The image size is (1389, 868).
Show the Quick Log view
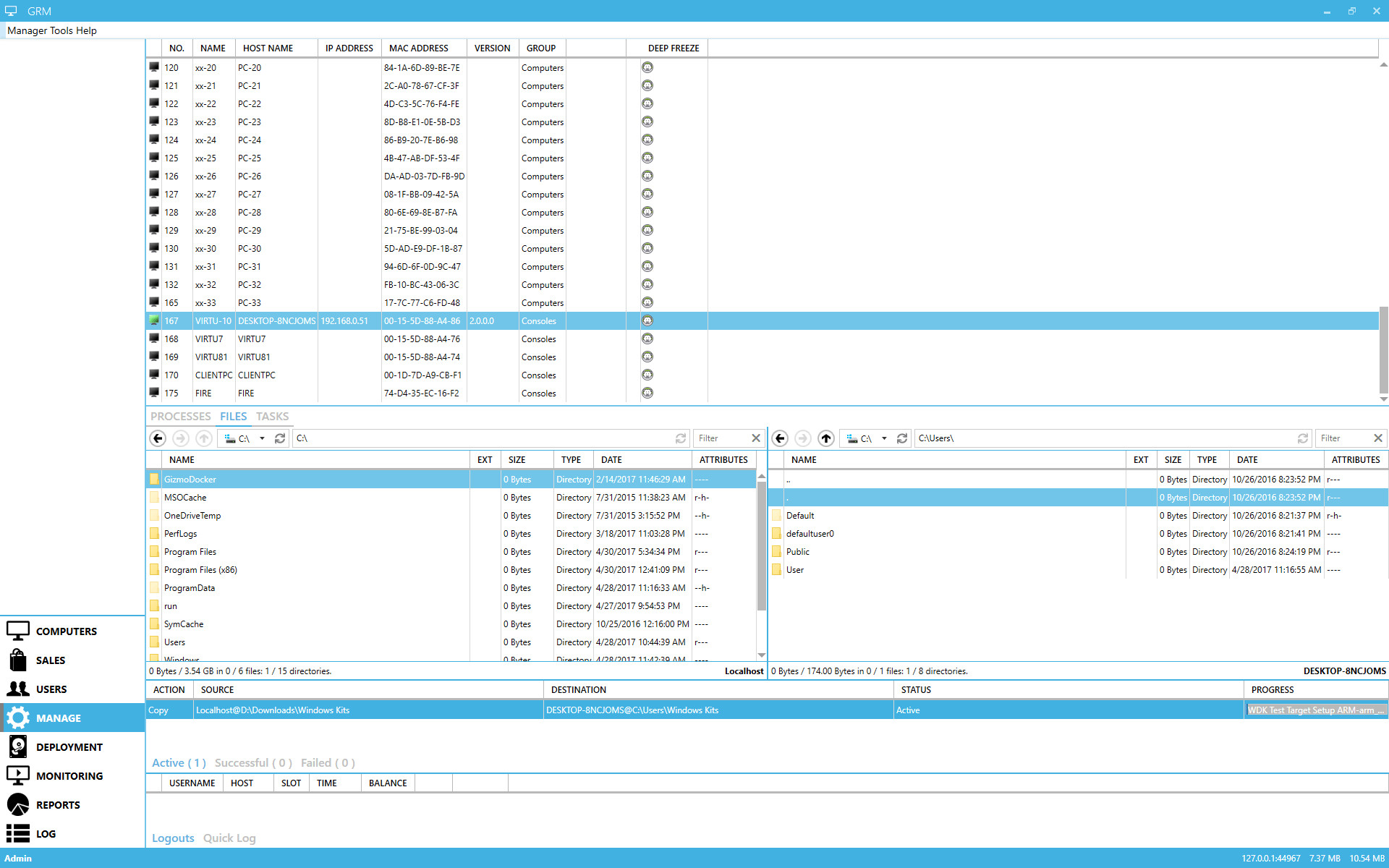point(229,838)
